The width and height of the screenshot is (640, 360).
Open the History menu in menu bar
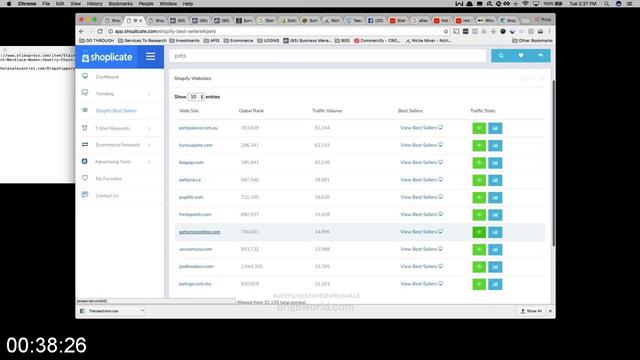pos(95,4)
